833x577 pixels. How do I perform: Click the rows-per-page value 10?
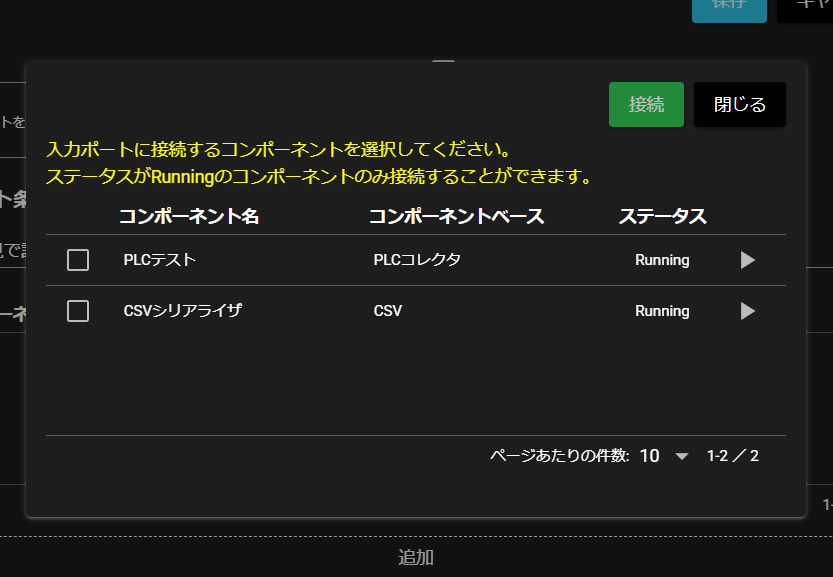649,456
